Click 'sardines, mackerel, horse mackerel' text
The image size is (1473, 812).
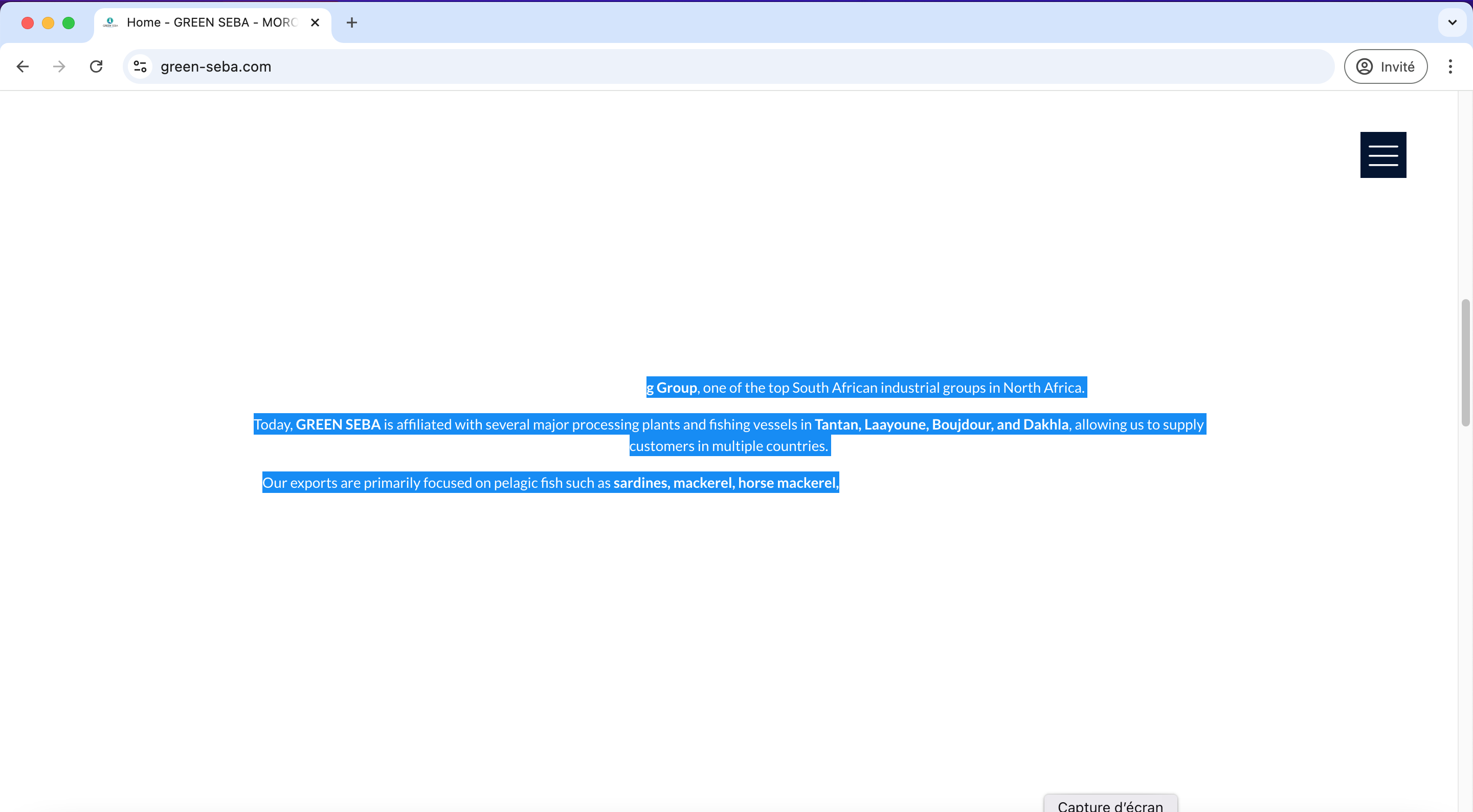click(x=725, y=483)
